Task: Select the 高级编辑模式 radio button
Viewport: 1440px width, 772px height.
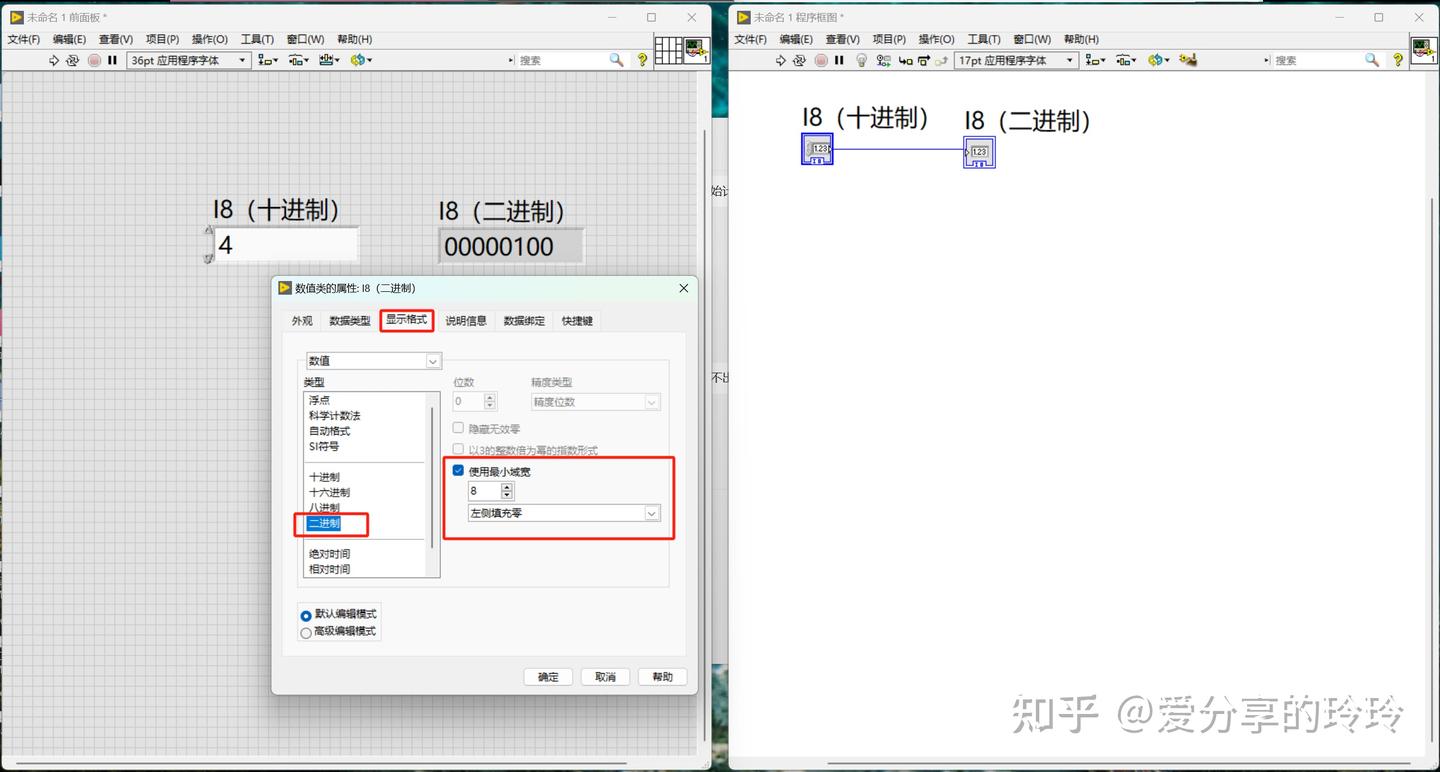Action: [x=306, y=631]
